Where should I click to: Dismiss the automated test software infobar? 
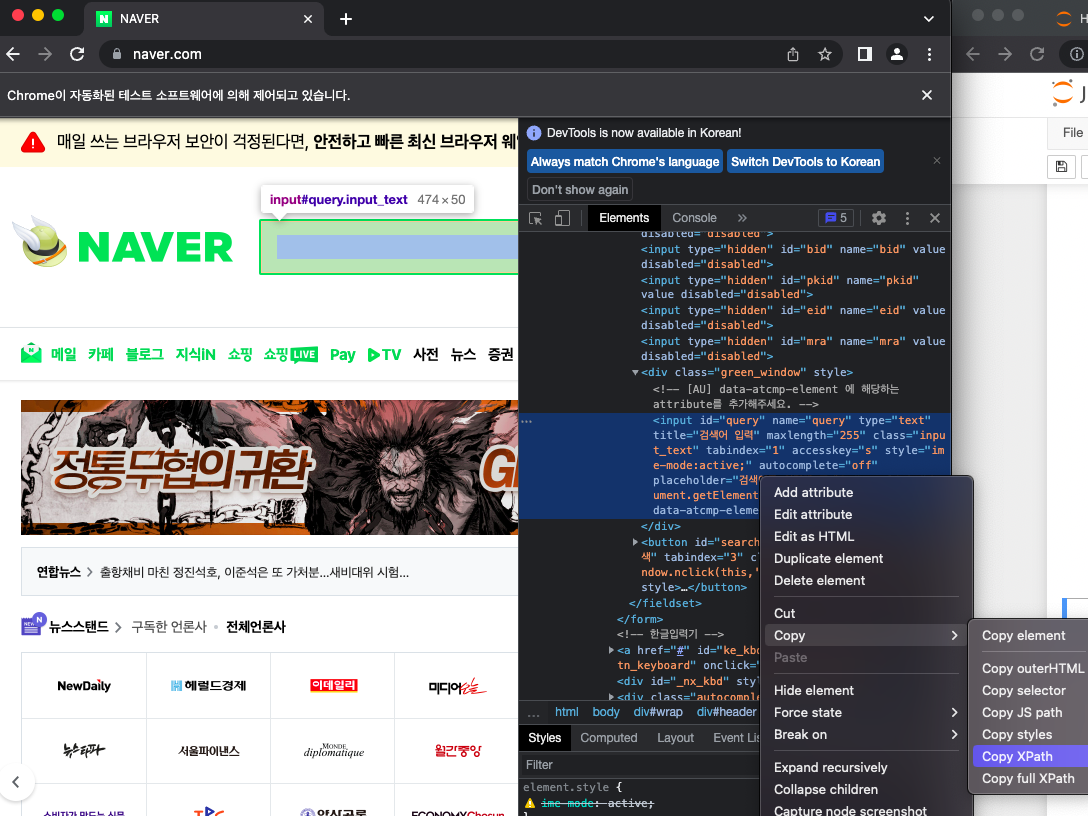tap(927, 95)
